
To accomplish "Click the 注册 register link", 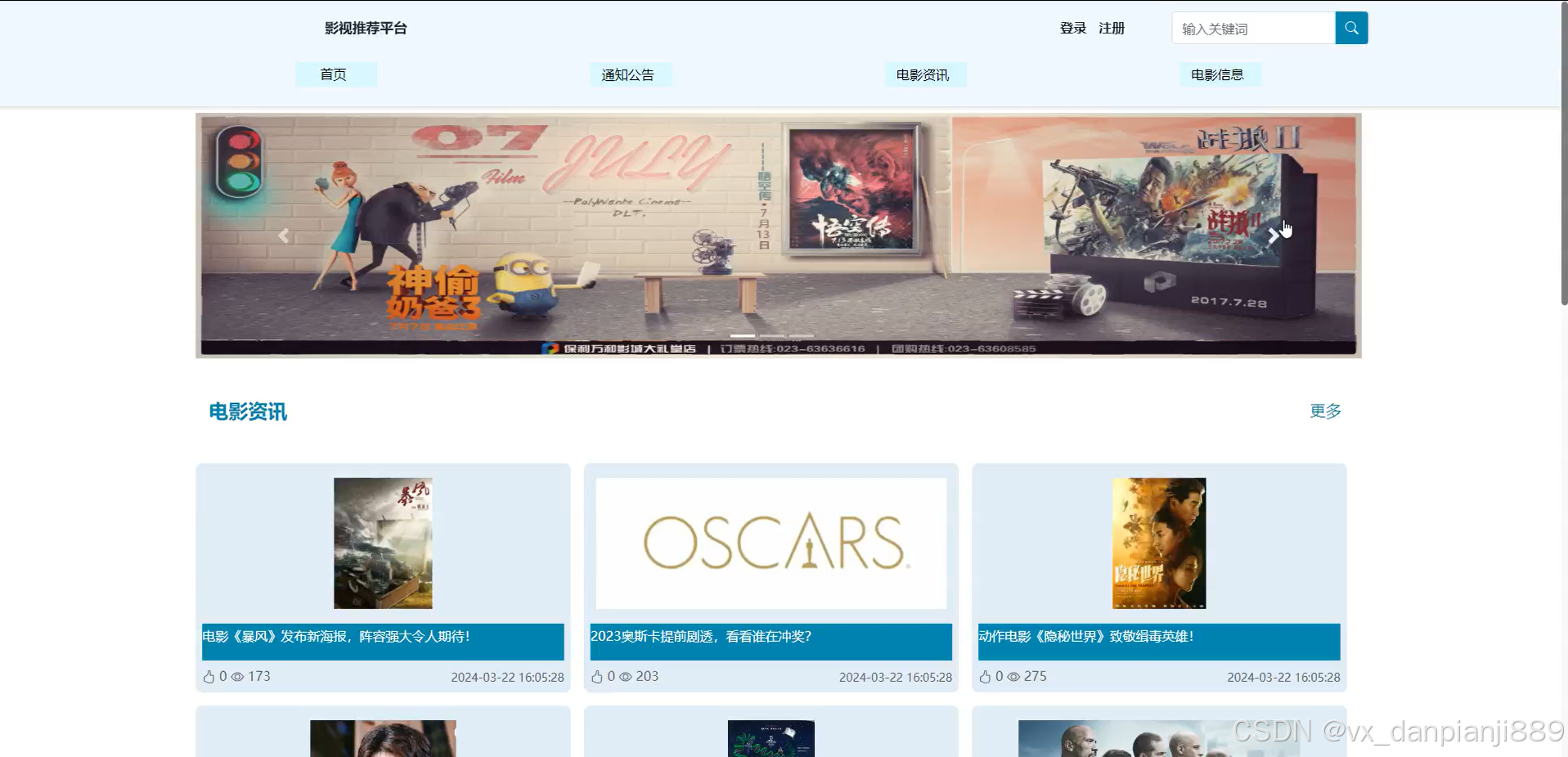I will coord(1112,28).
